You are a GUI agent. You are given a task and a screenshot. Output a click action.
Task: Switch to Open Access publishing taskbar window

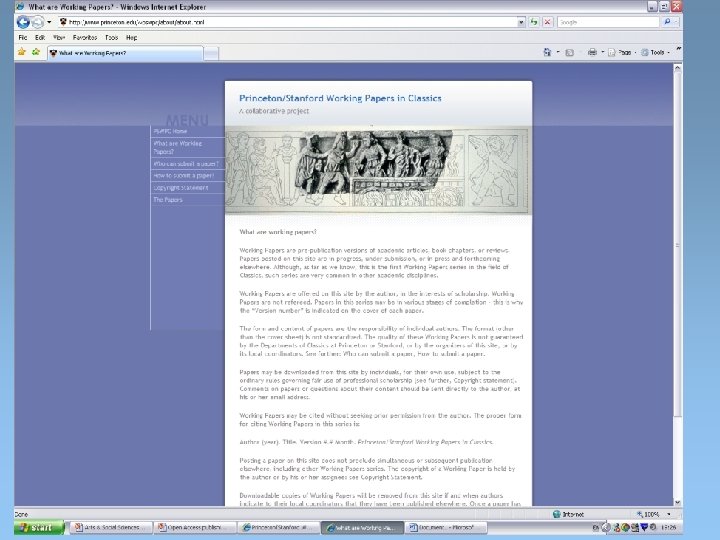pos(195,528)
